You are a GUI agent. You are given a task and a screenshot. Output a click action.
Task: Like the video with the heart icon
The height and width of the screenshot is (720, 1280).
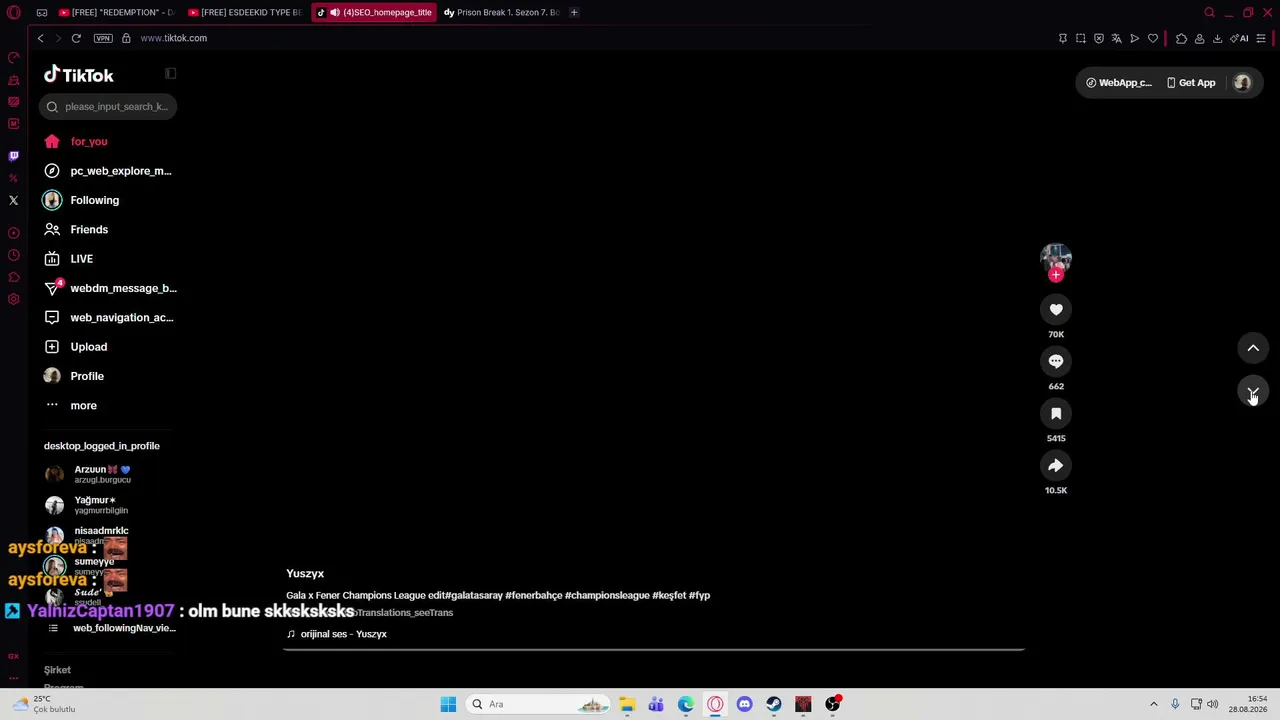click(1056, 310)
